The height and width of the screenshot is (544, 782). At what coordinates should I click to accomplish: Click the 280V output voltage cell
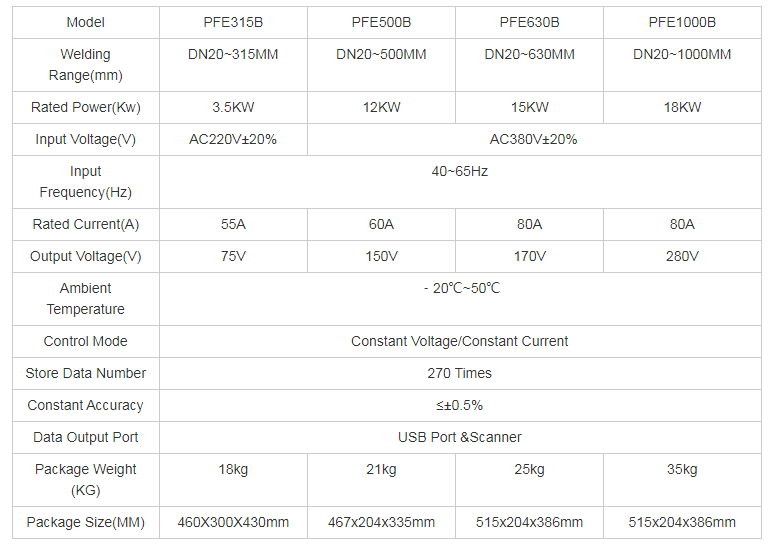(x=682, y=256)
